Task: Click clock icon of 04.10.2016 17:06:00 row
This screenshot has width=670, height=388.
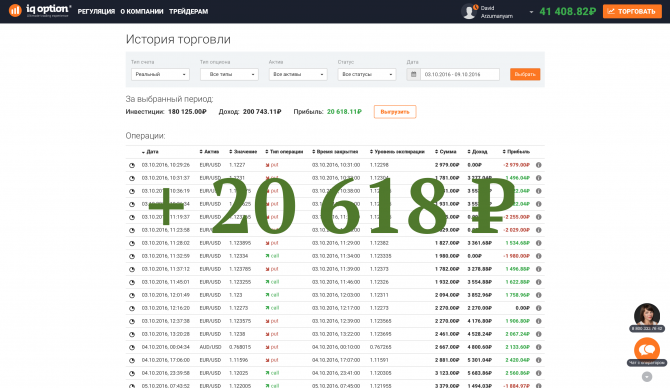Action: pyautogui.click(x=132, y=360)
